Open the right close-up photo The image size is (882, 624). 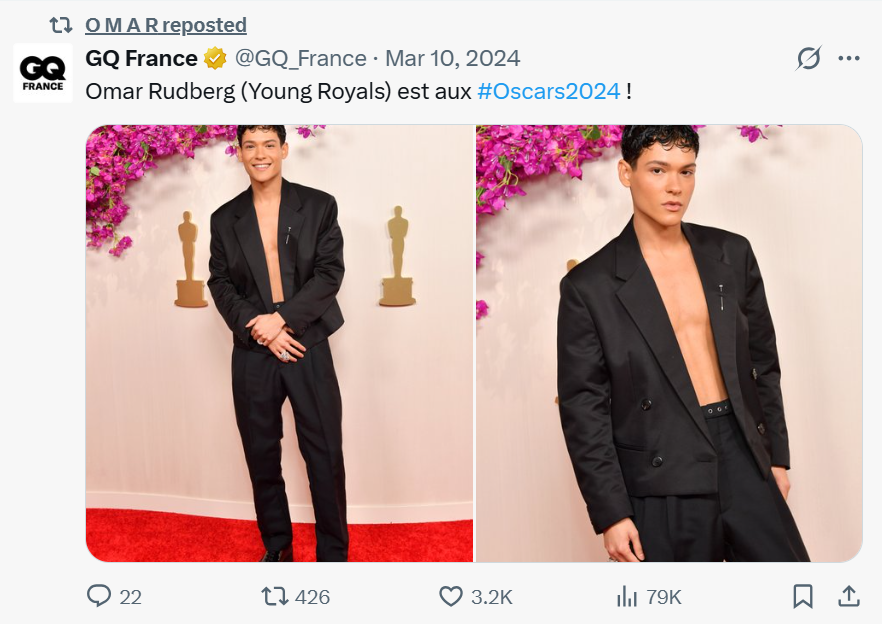668,343
